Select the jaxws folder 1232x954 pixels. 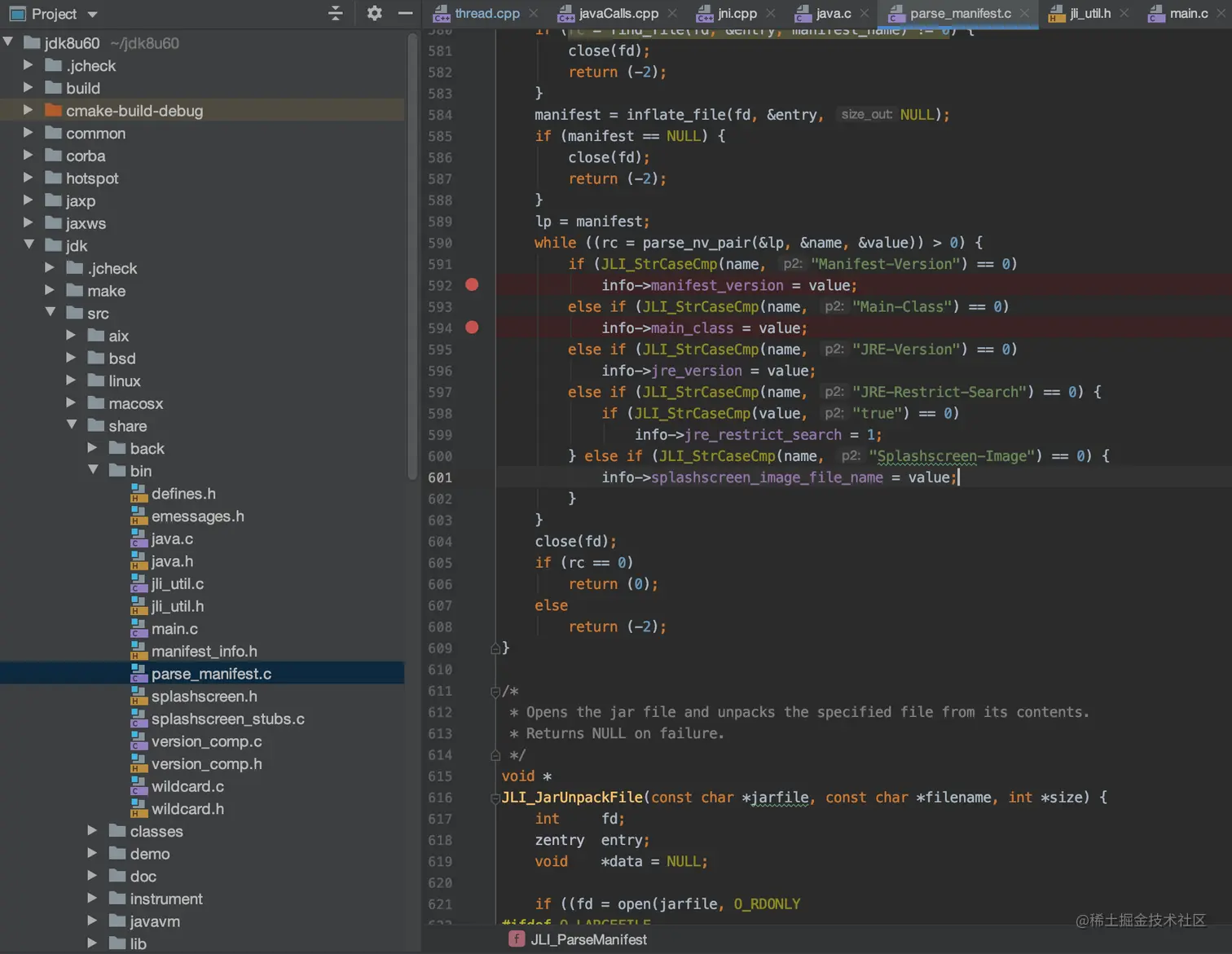coord(86,223)
